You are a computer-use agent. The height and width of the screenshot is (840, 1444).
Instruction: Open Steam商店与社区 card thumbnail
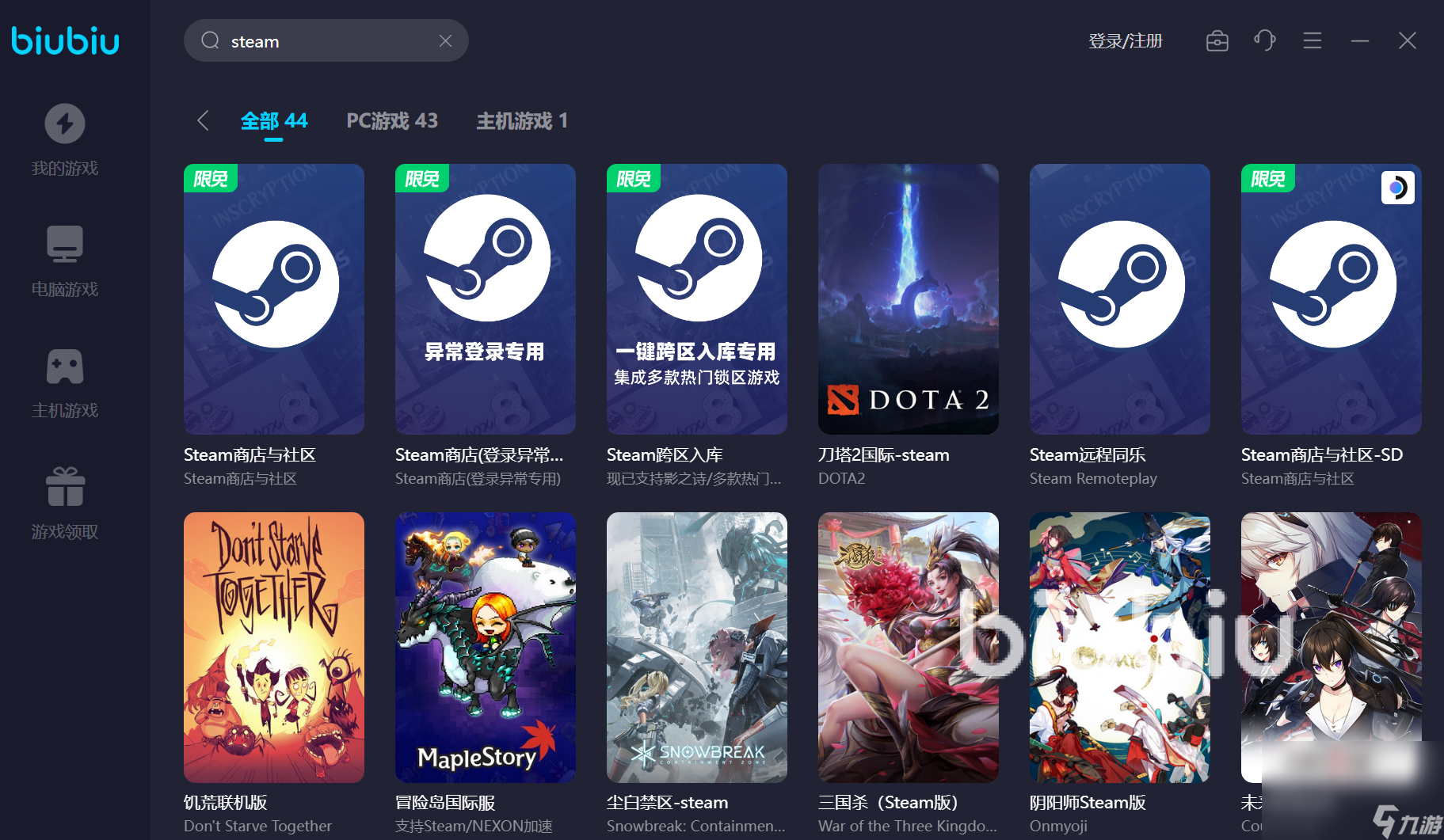pyautogui.click(x=274, y=299)
